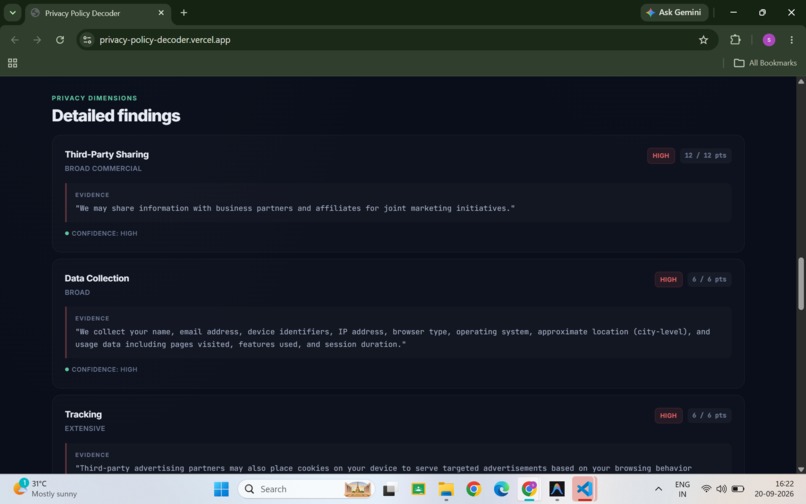Open the active Chrome profile taskbar icon
806x504 pixels.
click(529, 489)
